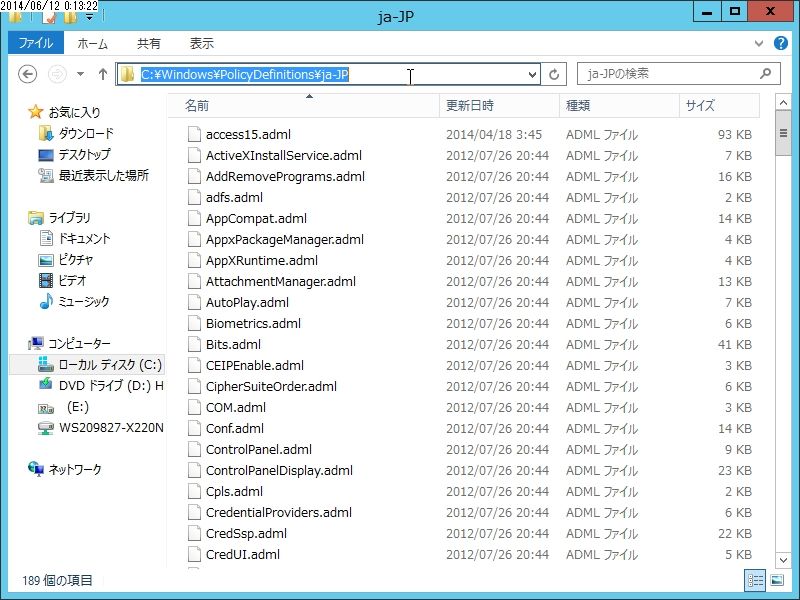Select WS209827-X220N network location

click(111, 428)
